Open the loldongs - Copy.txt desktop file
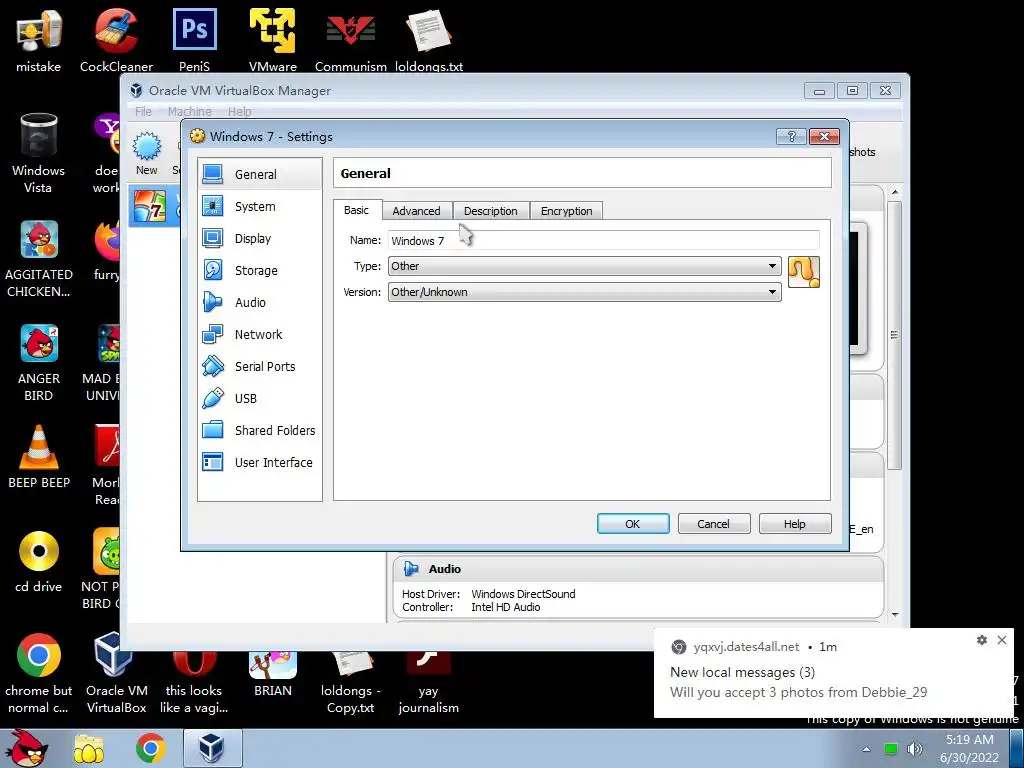Screen dimensions: 1024x768 pyautogui.click(x=351, y=682)
